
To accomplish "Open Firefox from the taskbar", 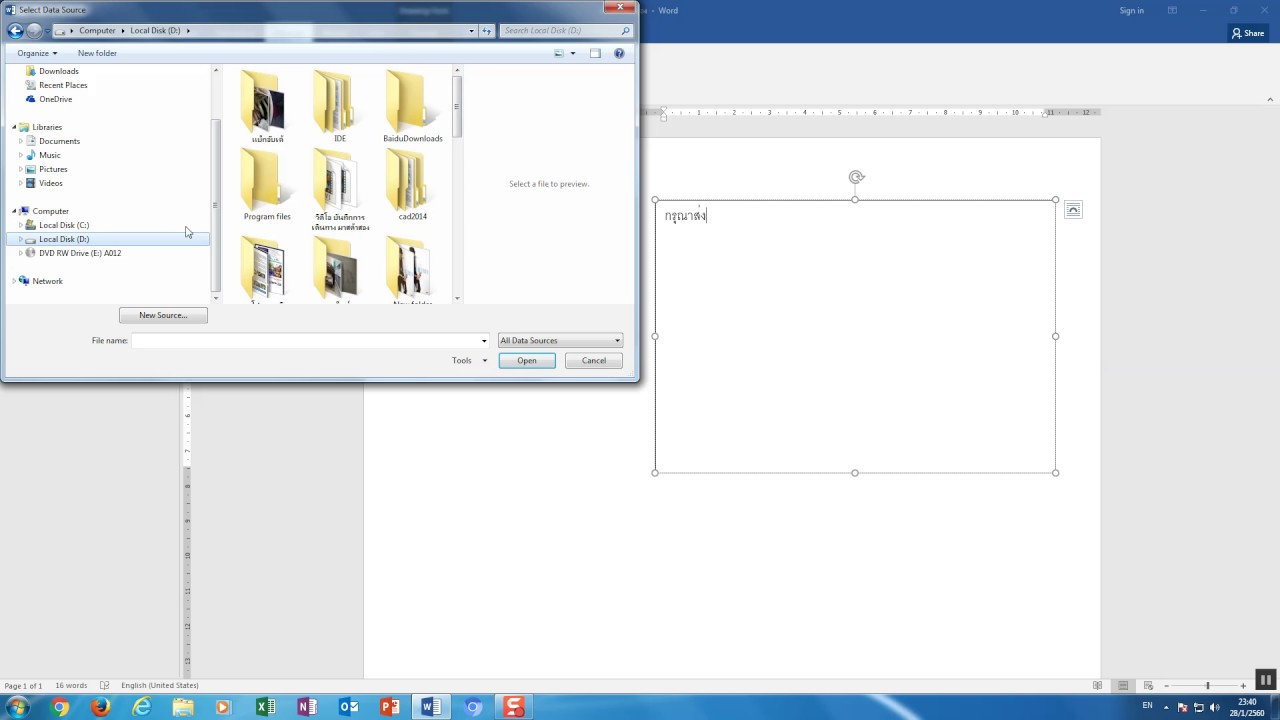I will [x=100, y=707].
